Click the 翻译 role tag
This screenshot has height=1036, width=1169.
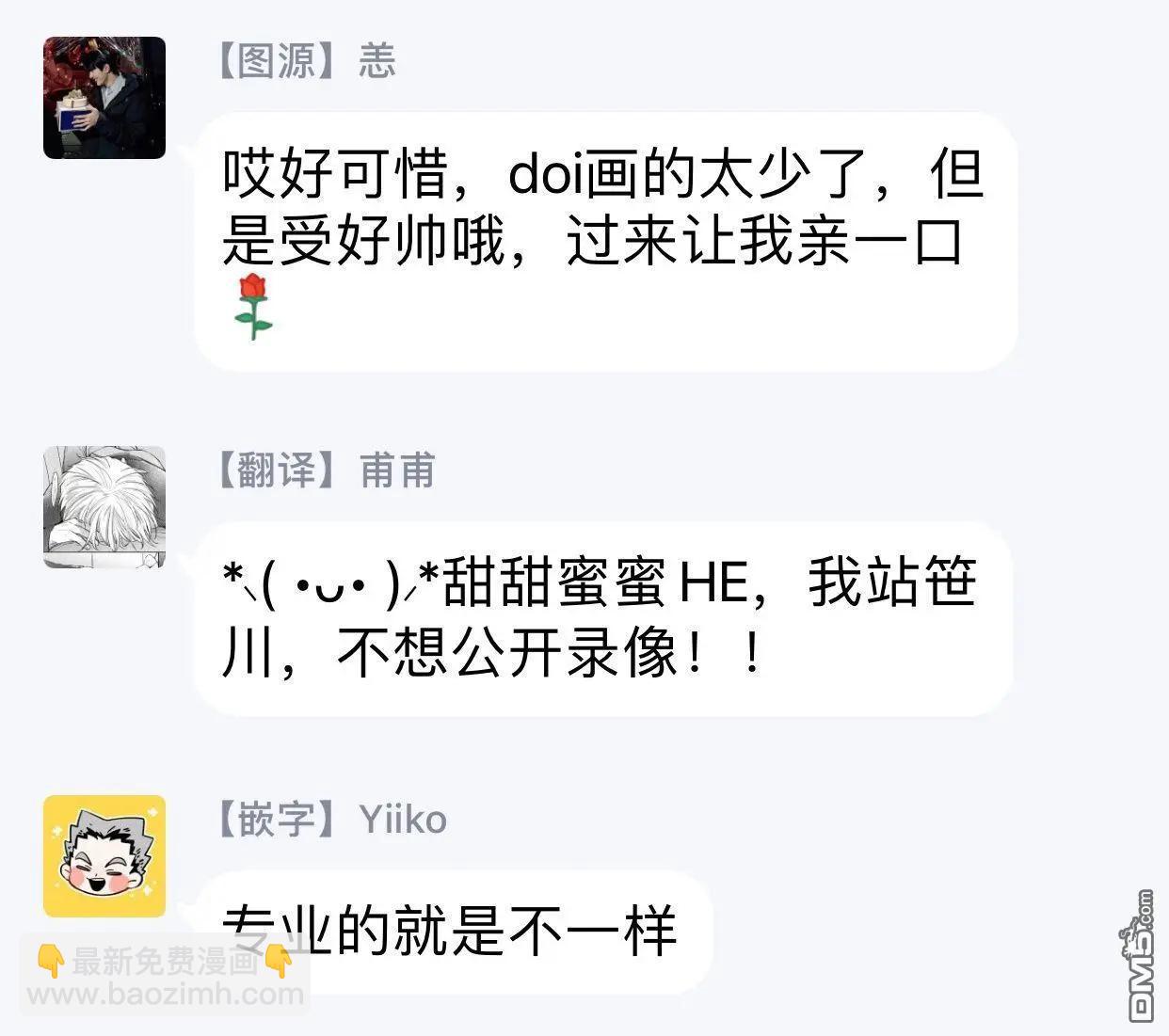[x=277, y=470]
